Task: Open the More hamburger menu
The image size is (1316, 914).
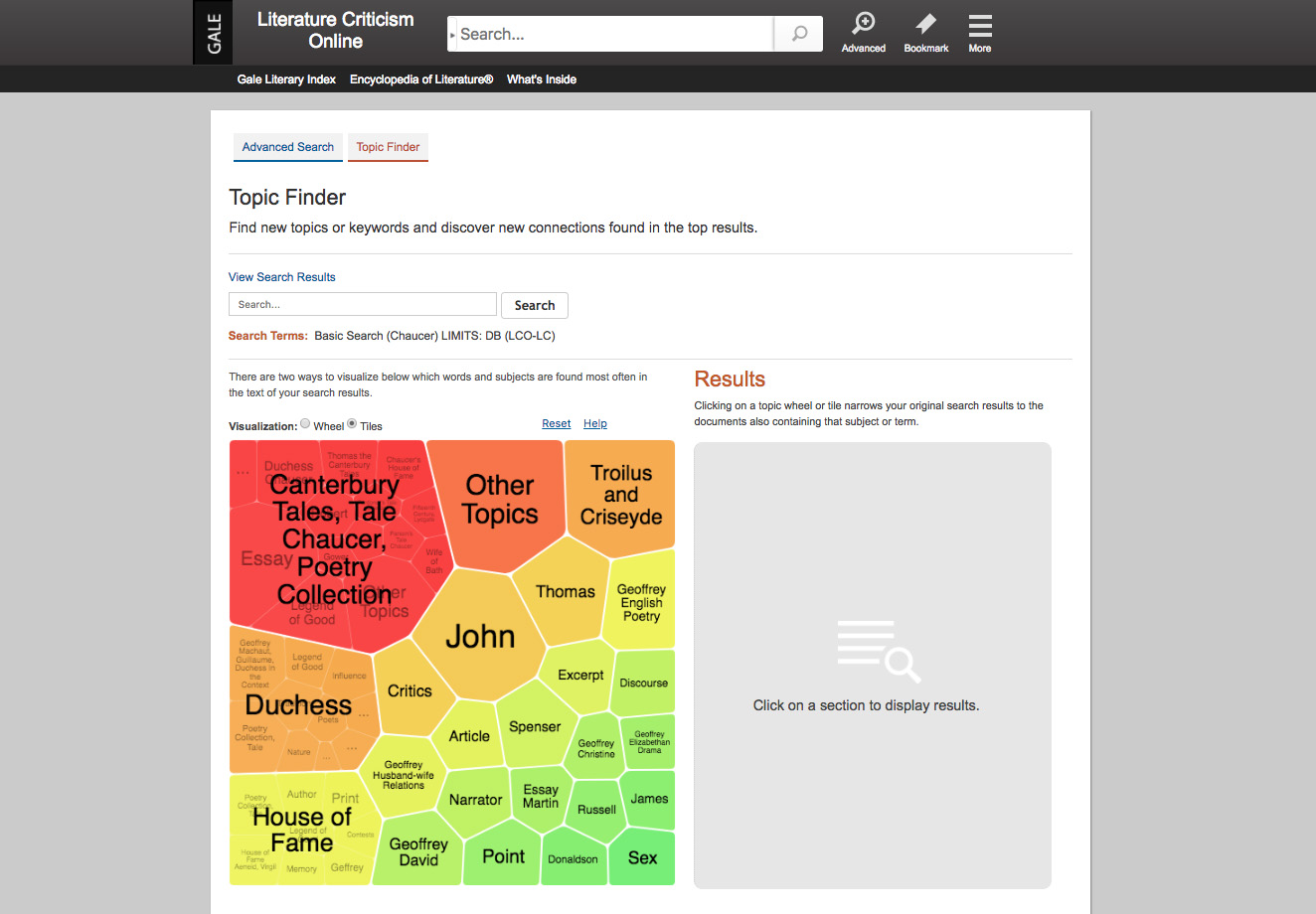Action: click(x=980, y=33)
